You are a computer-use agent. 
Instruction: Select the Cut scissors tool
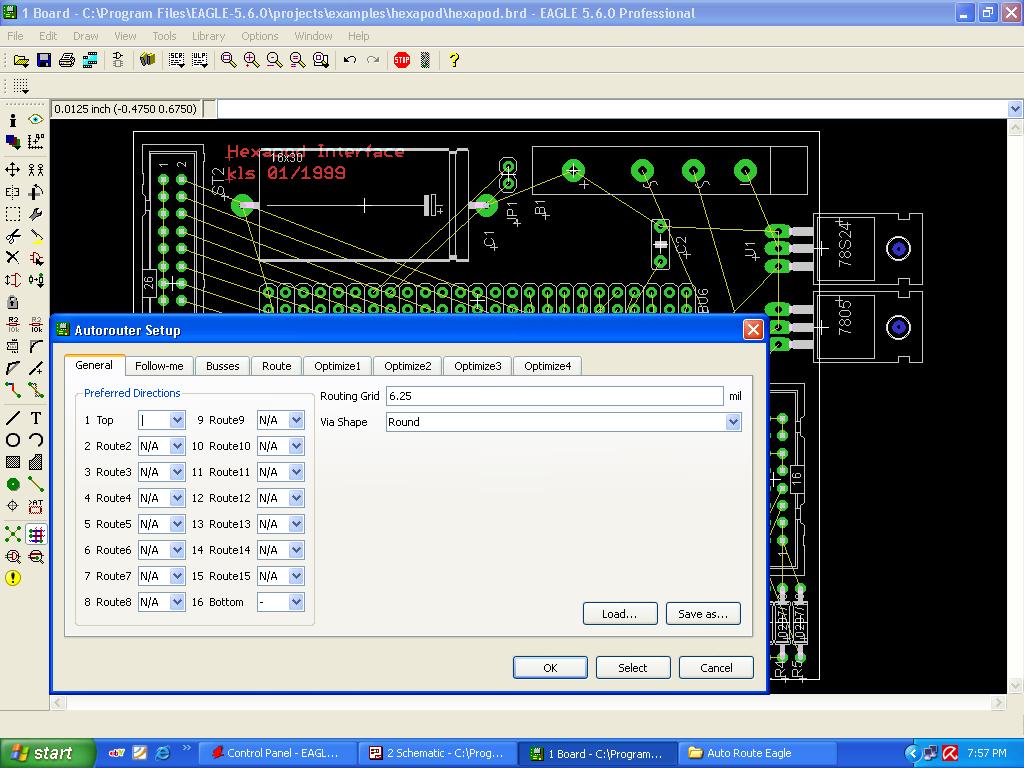(12, 236)
